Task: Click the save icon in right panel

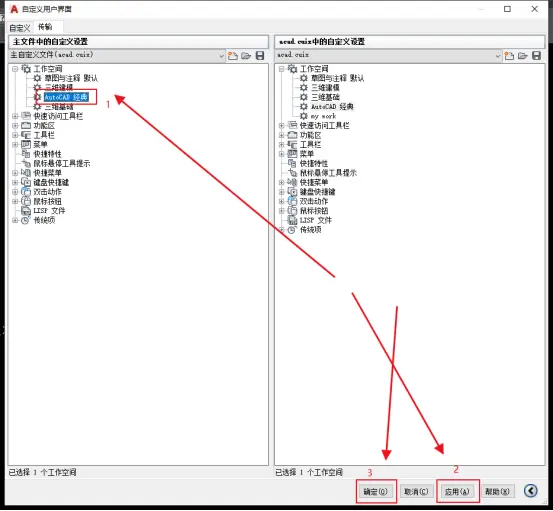Action: tap(536, 56)
